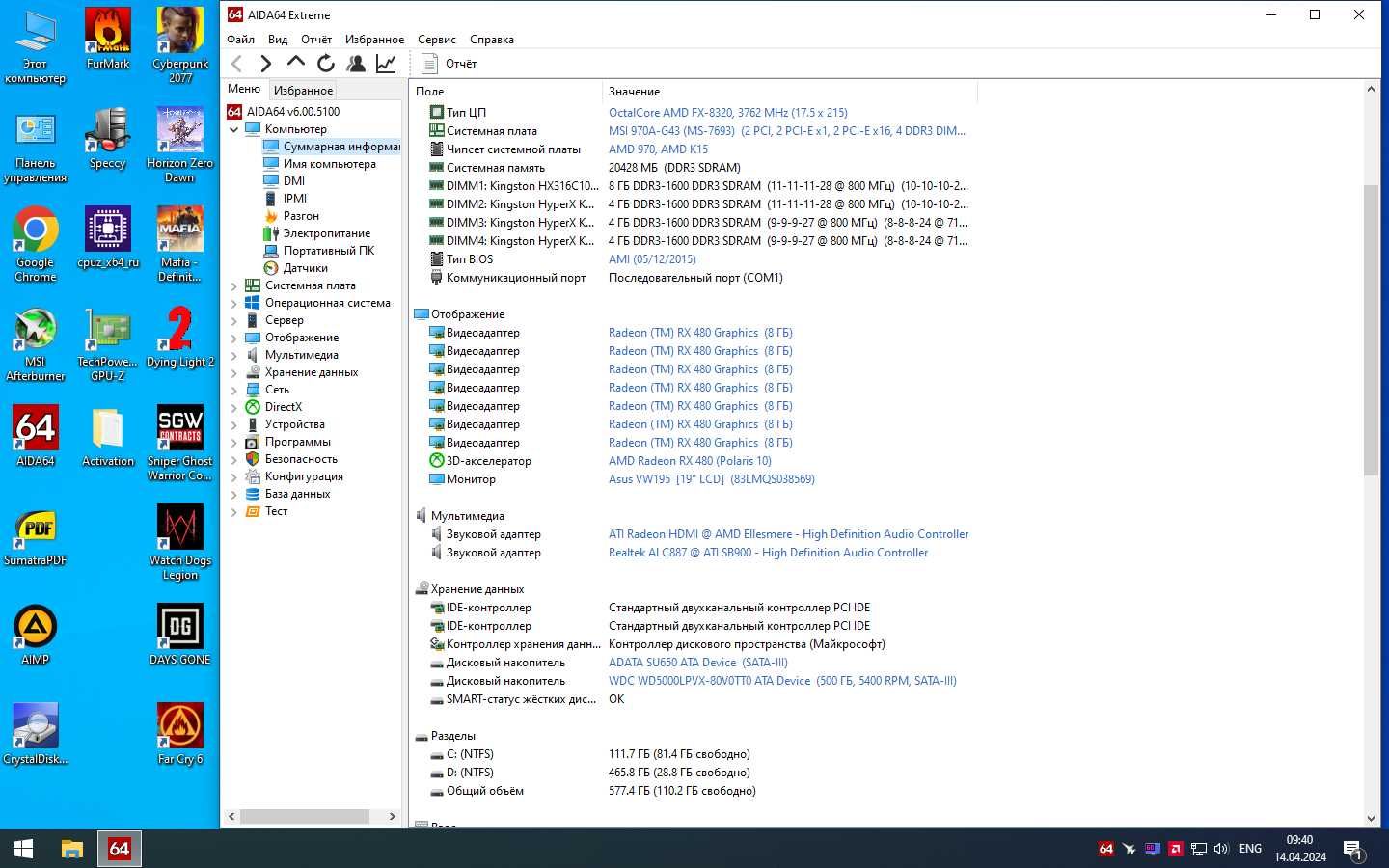Select the Watch Dogs Legion shortcut
This screenshot has height=868, width=1389.
(180, 542)
